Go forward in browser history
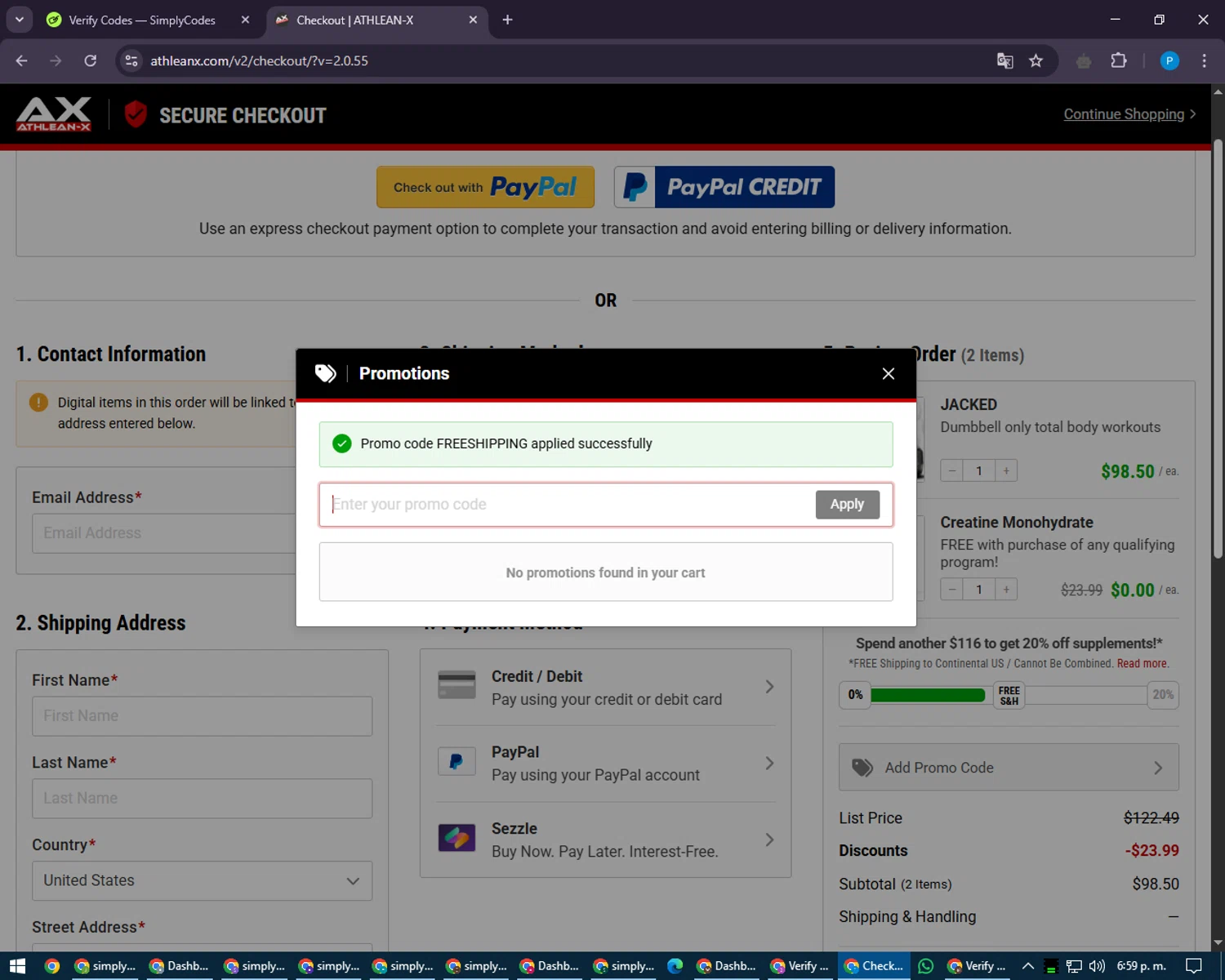 (56, 60)
